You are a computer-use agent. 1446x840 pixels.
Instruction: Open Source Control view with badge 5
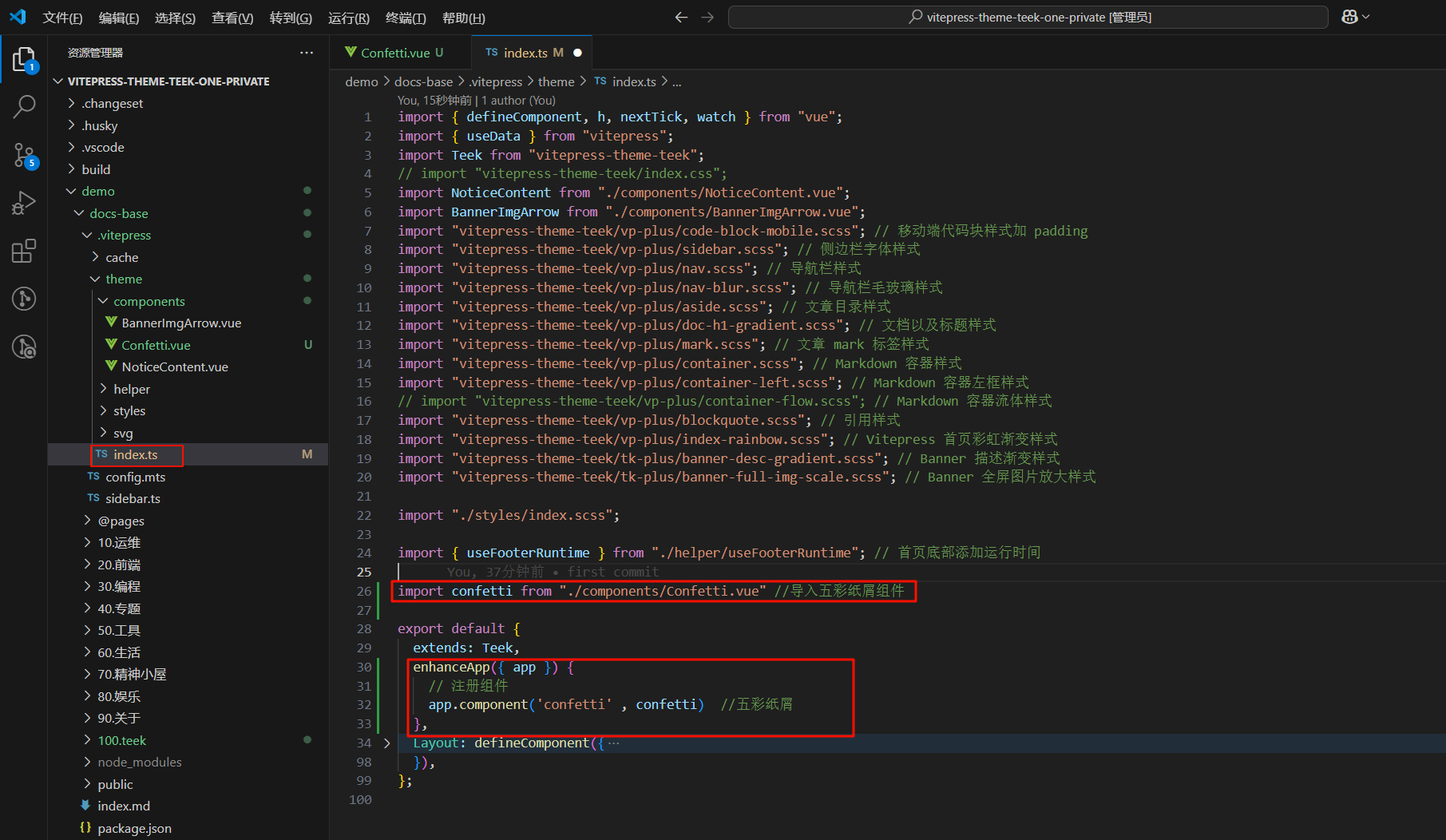pos(24,155)
